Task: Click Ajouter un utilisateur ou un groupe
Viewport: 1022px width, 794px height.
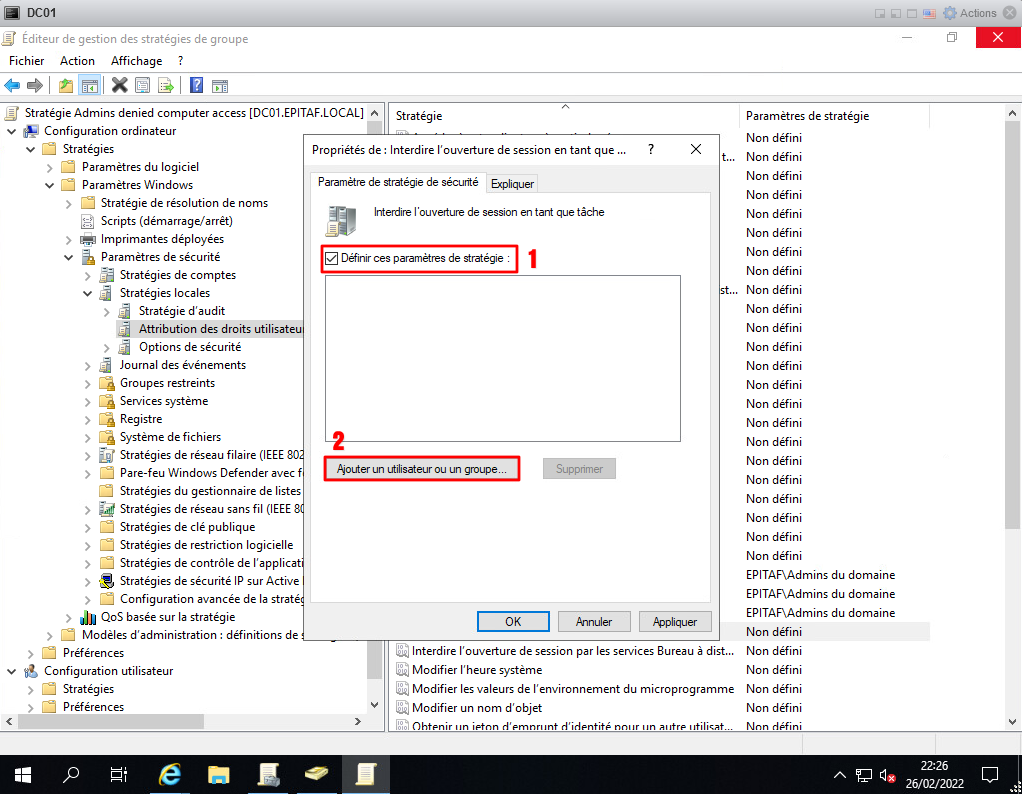Action: (422, 469)
